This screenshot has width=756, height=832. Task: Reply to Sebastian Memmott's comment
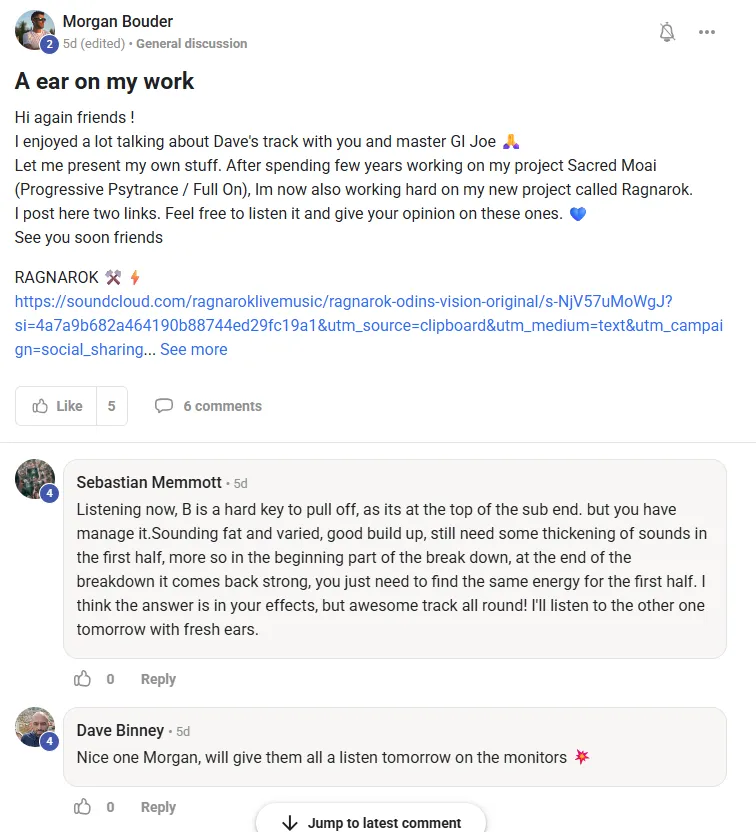(x=158, y=679)
